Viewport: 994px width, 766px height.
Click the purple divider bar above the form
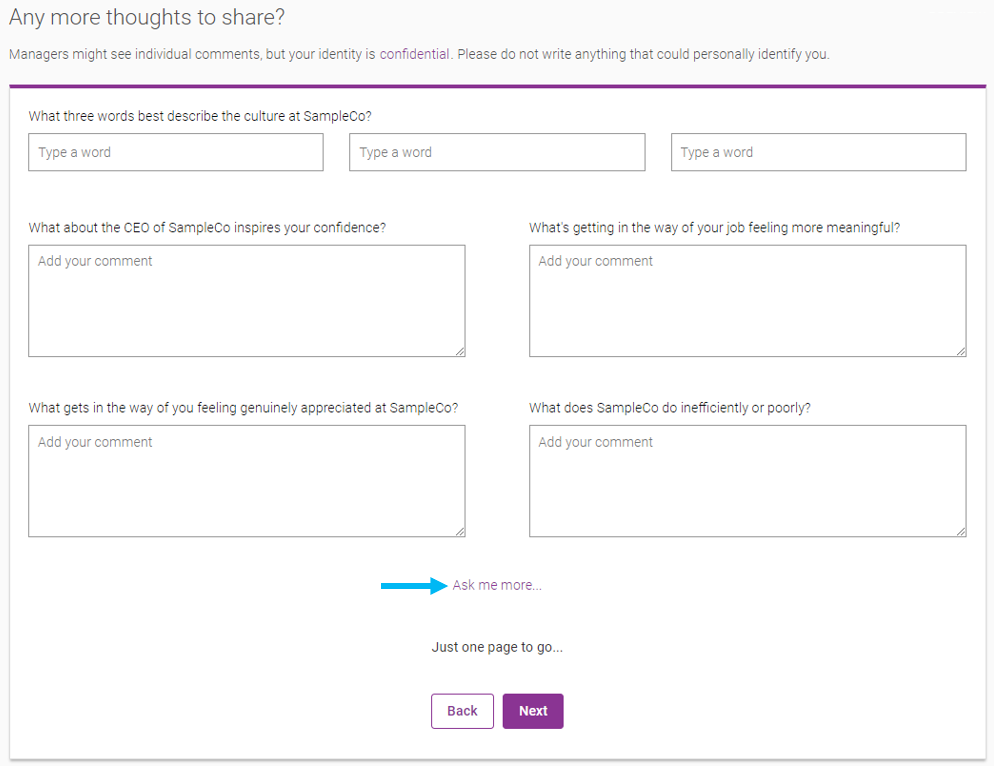pos(497,85)
